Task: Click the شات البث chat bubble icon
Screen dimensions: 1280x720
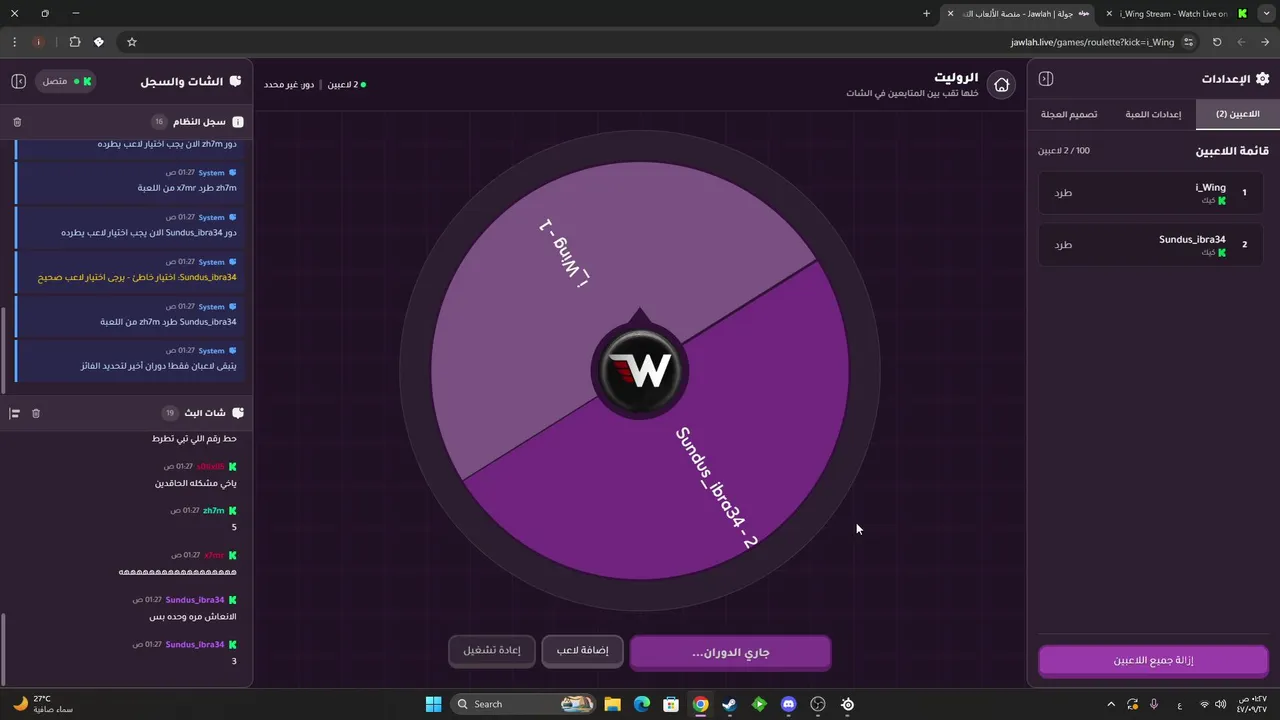Action: coord(237,413)
